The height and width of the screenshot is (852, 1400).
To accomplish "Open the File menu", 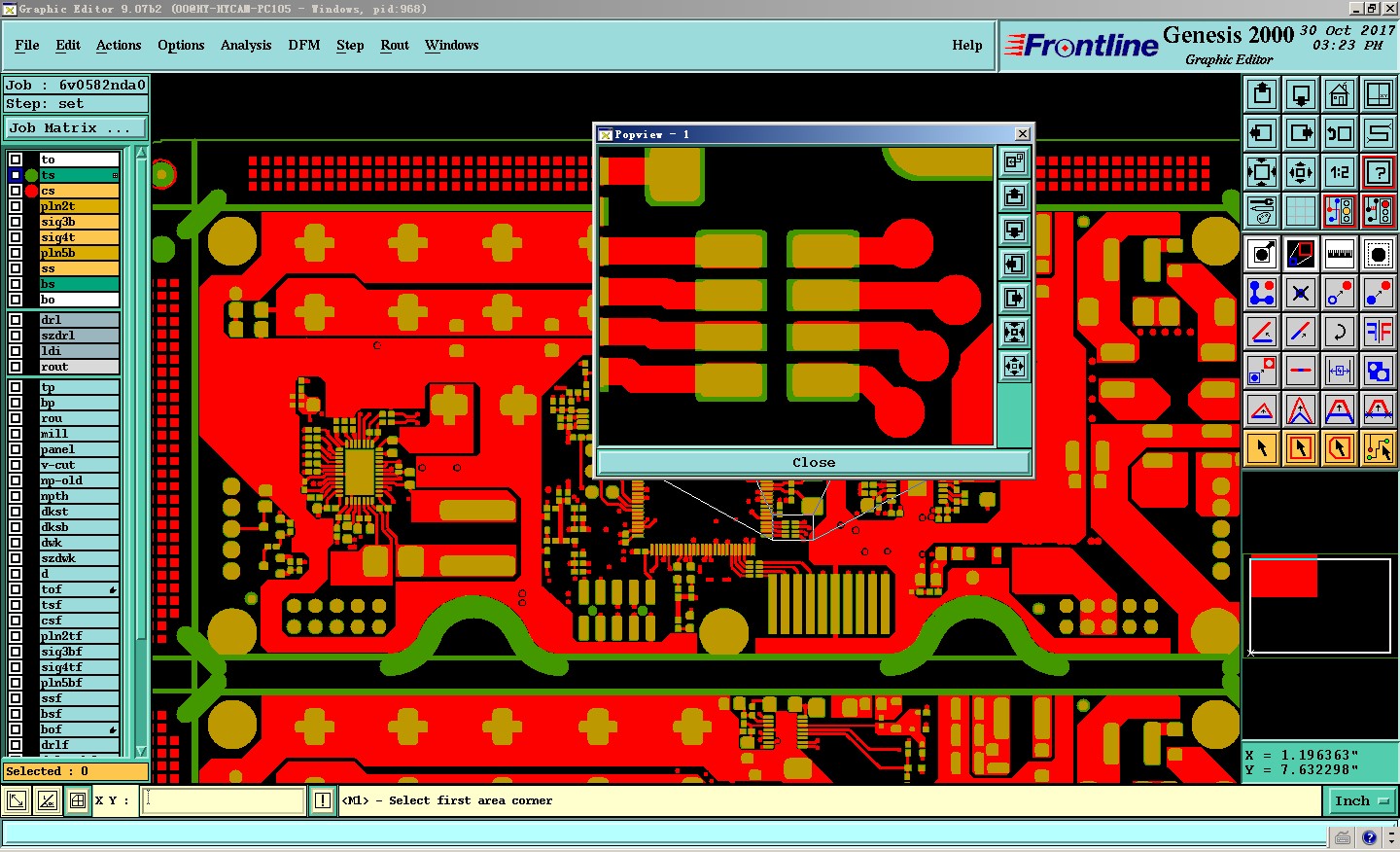I will coord(27,46).
